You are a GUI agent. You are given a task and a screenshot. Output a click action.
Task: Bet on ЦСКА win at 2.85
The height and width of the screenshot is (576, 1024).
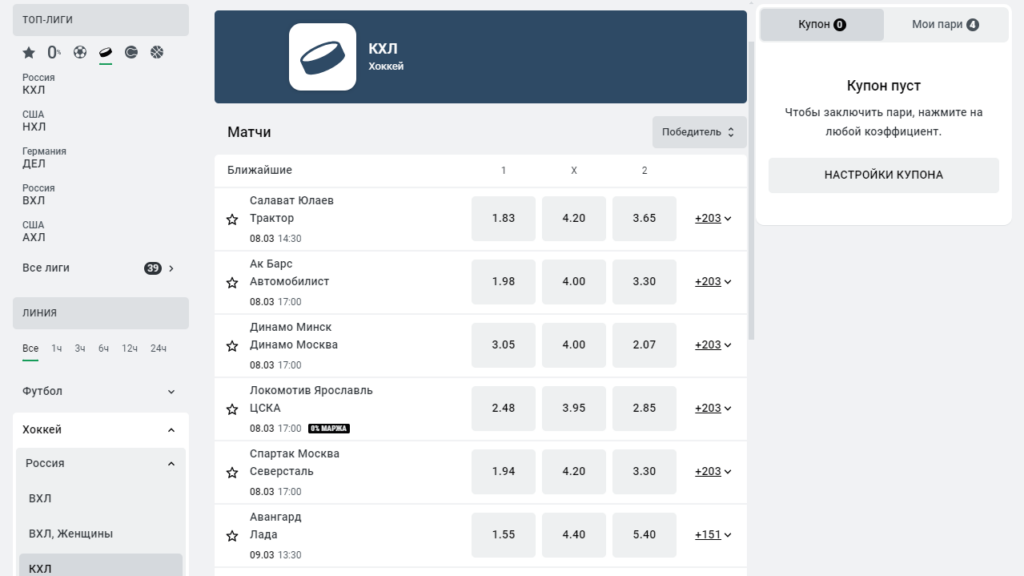(x=644, y=408)
